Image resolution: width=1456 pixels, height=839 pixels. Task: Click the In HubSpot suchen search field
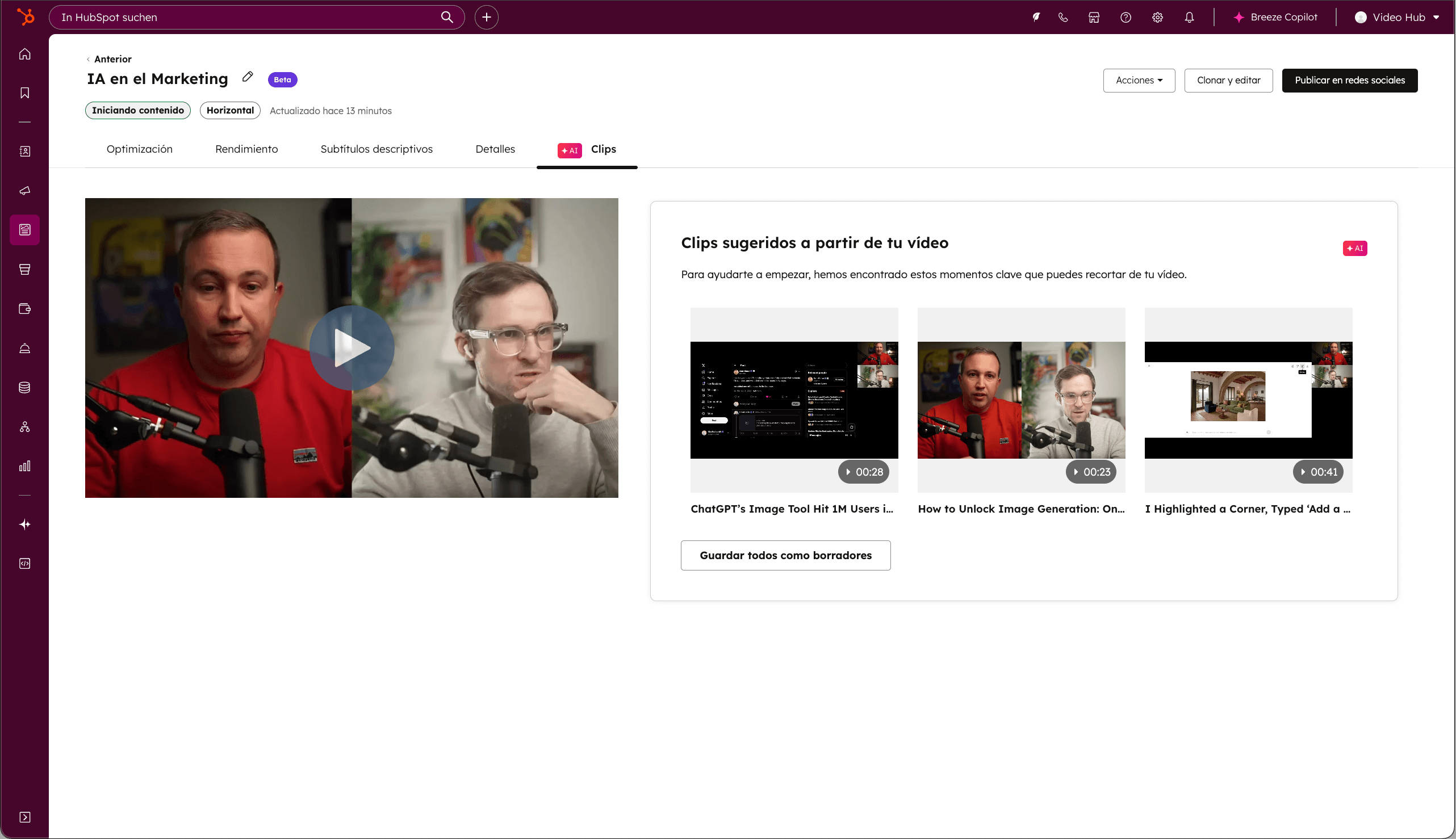(x=248, y=17)
